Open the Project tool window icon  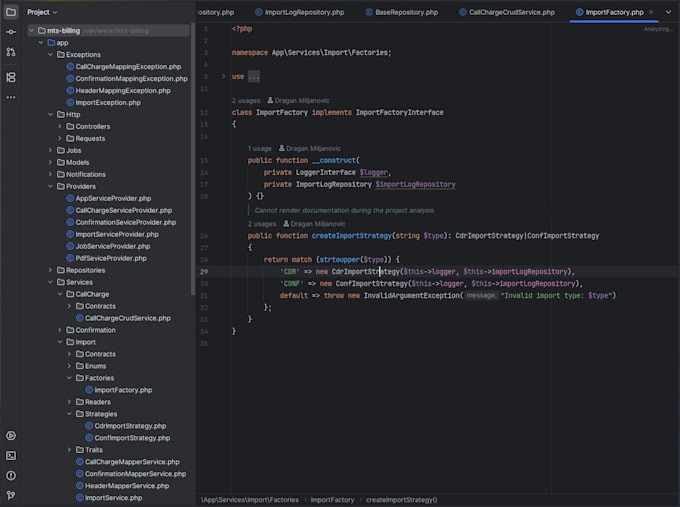point(11,12)
